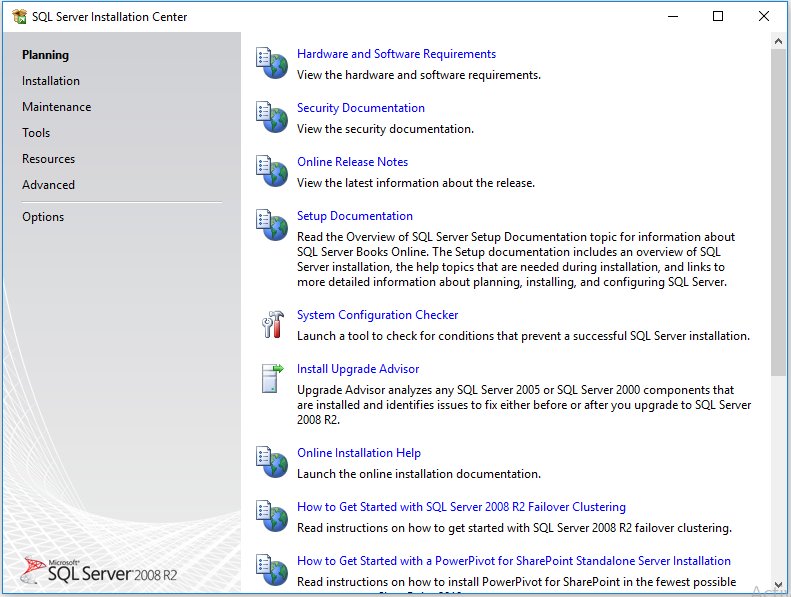
Task: Click text 'Launch the online installation documentation.'
Action: [x=419, y=474]
